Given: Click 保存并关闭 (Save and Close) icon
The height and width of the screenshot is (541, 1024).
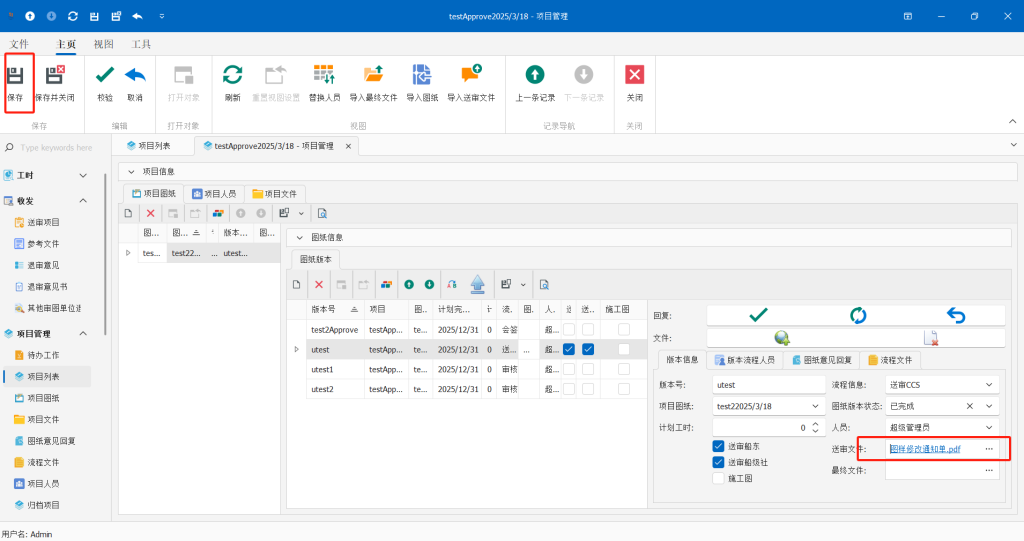Looking at the screenshot, I should pos(54,80).
